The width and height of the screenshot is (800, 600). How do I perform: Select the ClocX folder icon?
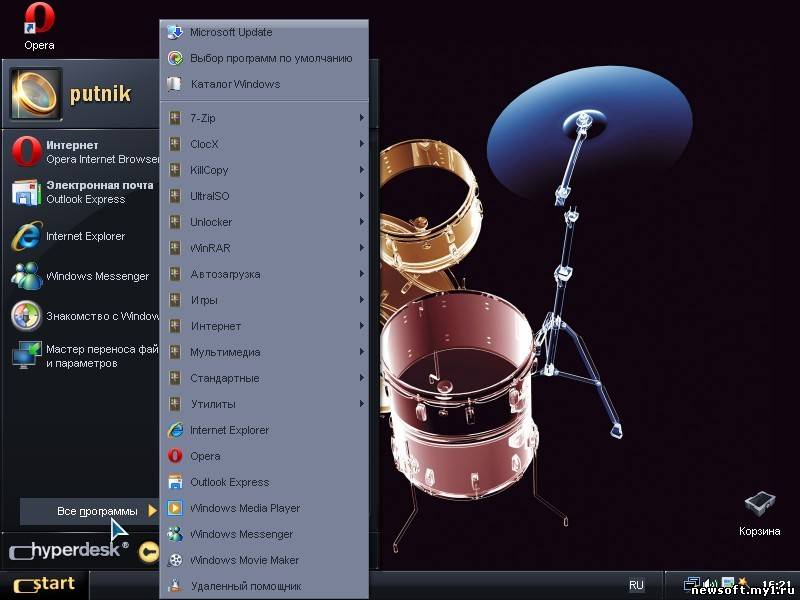pos(175,144)
